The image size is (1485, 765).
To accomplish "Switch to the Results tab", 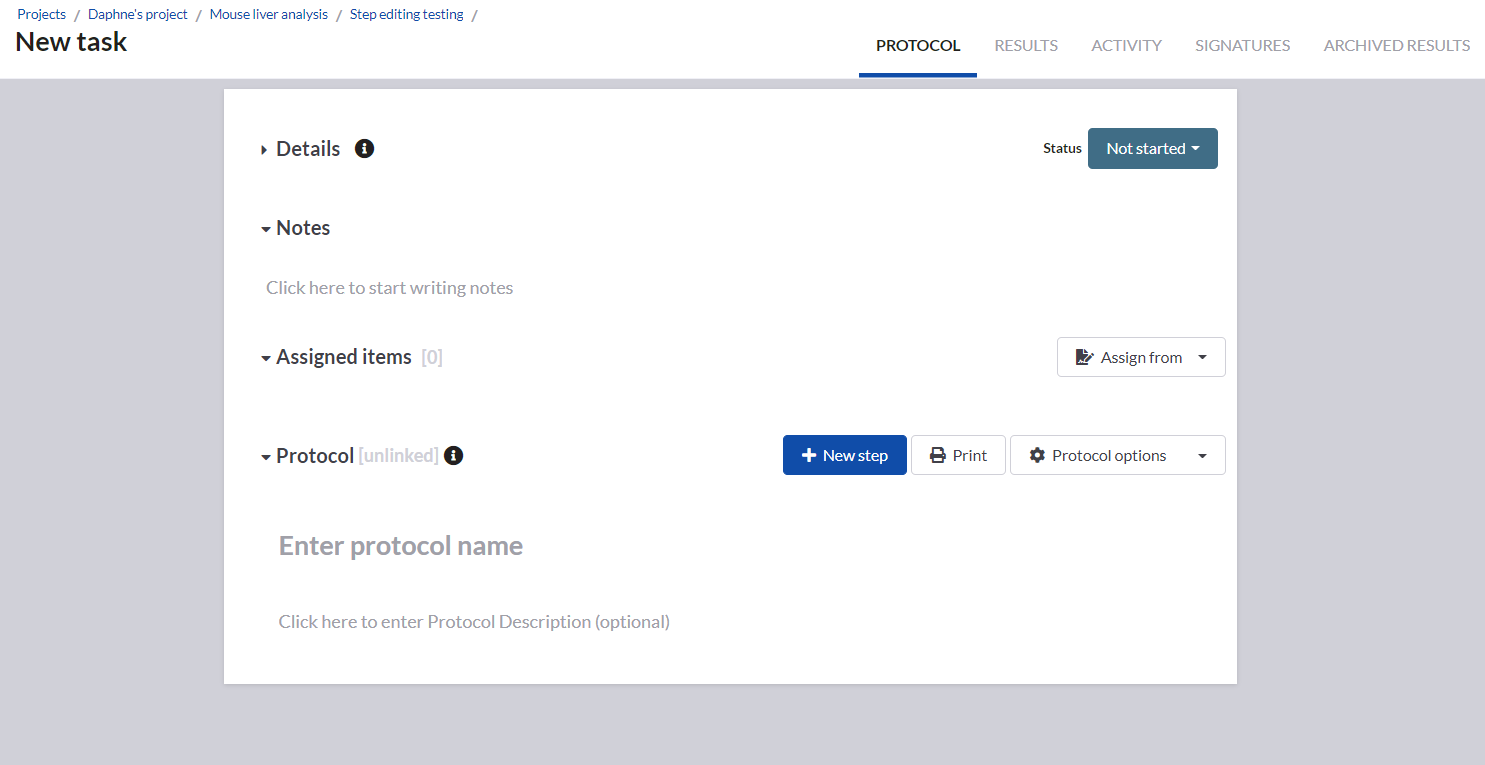I will click(1026, 45).
